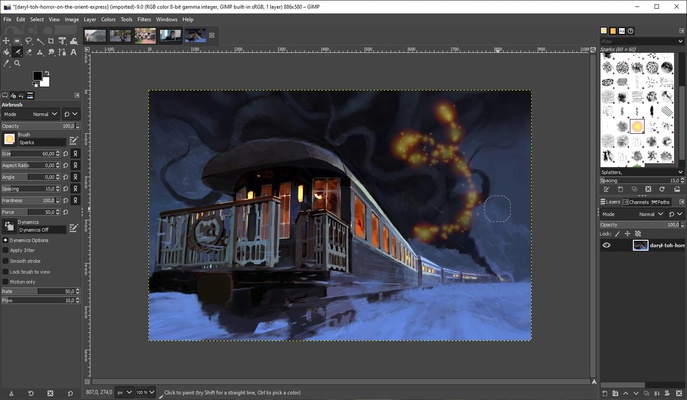Select the Bucket Fill tool
This screenshot has width=687, height=400.
click(x=6, y=52)
